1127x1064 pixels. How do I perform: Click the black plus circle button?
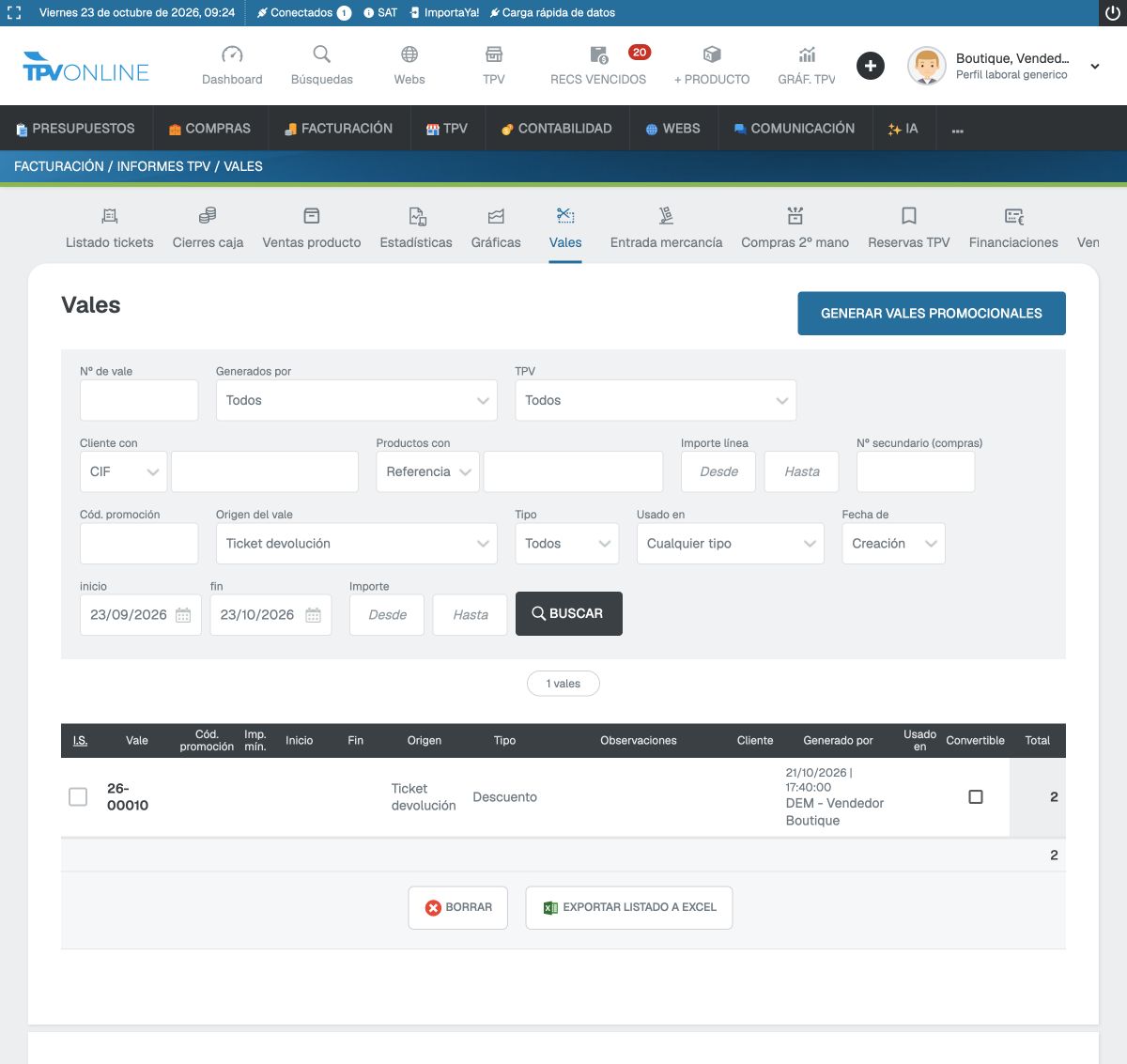871,66
